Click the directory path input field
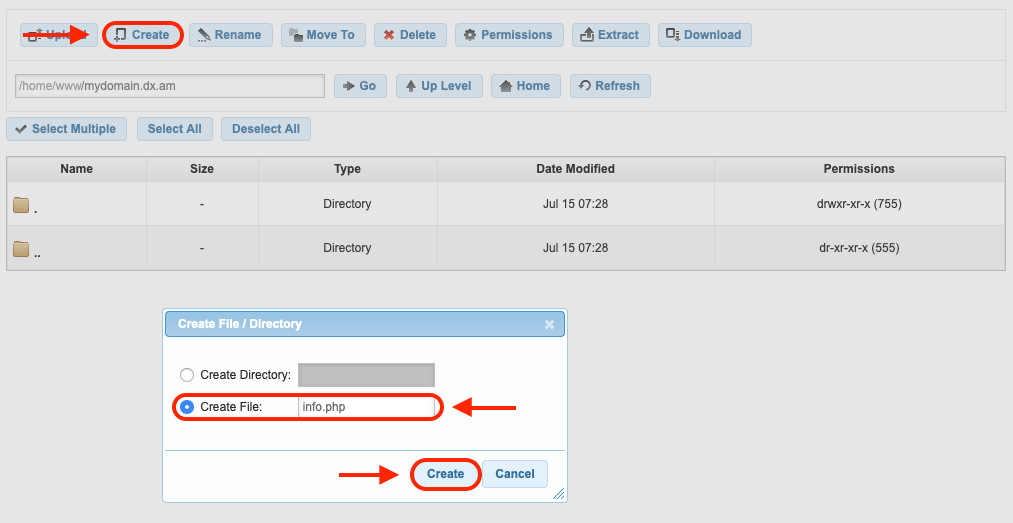 tap(170, 86)
